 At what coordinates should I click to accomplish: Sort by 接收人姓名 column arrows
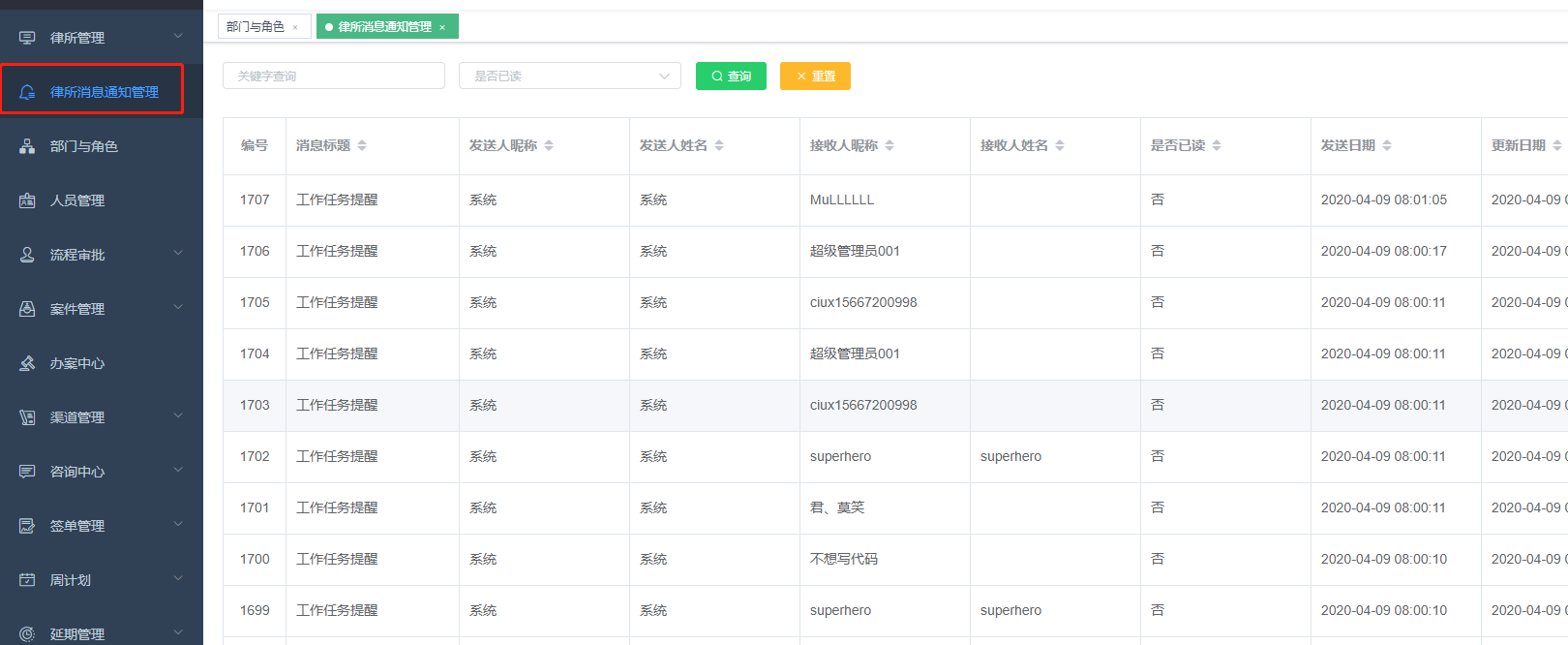(x=1060, y=145)
